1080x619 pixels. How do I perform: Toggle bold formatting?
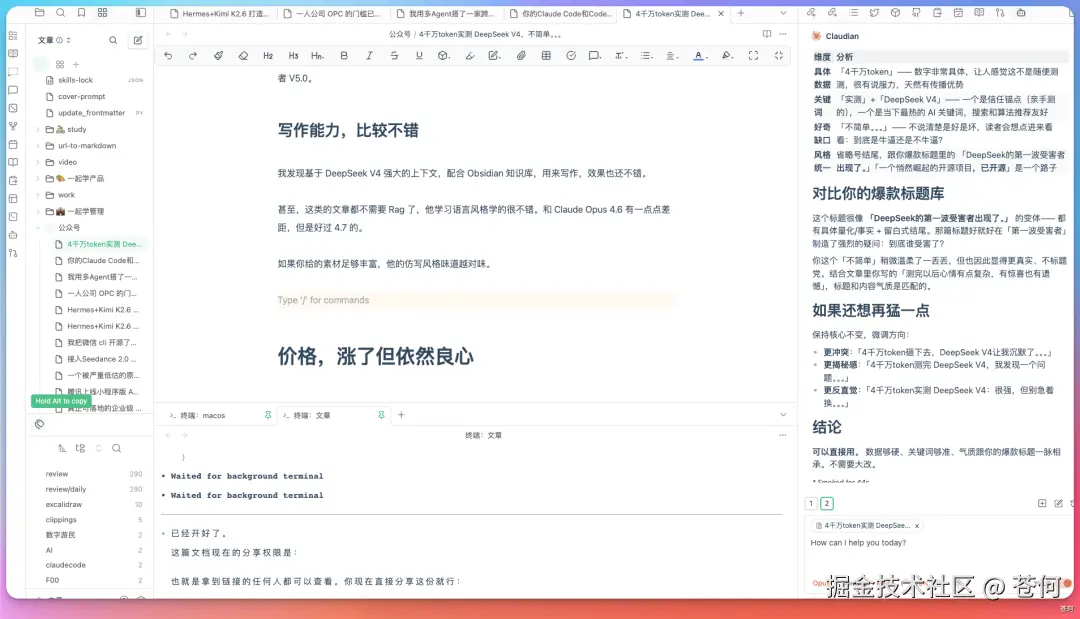[x=344, y=56]
